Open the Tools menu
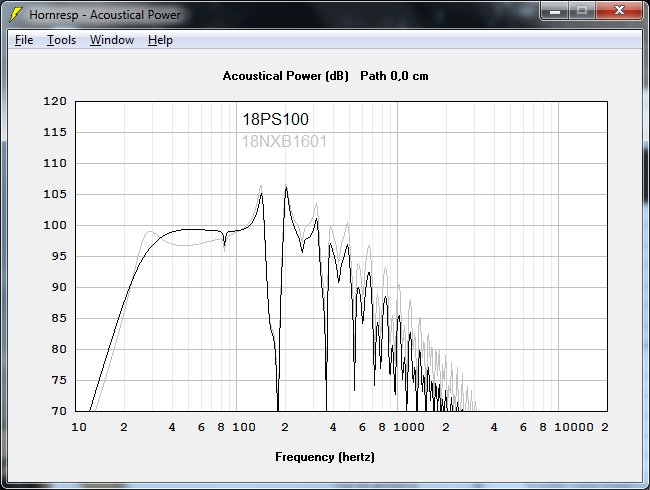Image resolution: width=650 pixels, height=490 pixels. 61,40
